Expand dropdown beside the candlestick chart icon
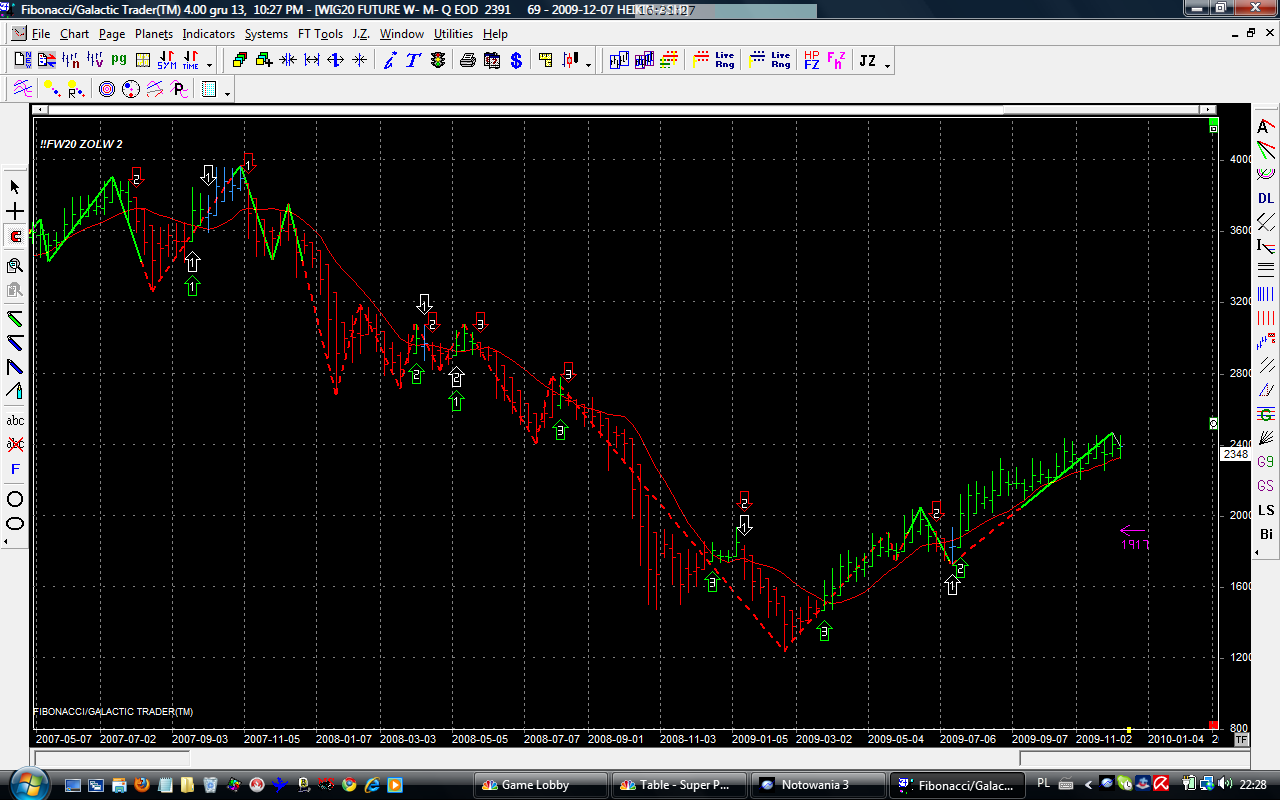Image resolution: width=1280 pixels, height=800 pixels. (x=588, y=66)
